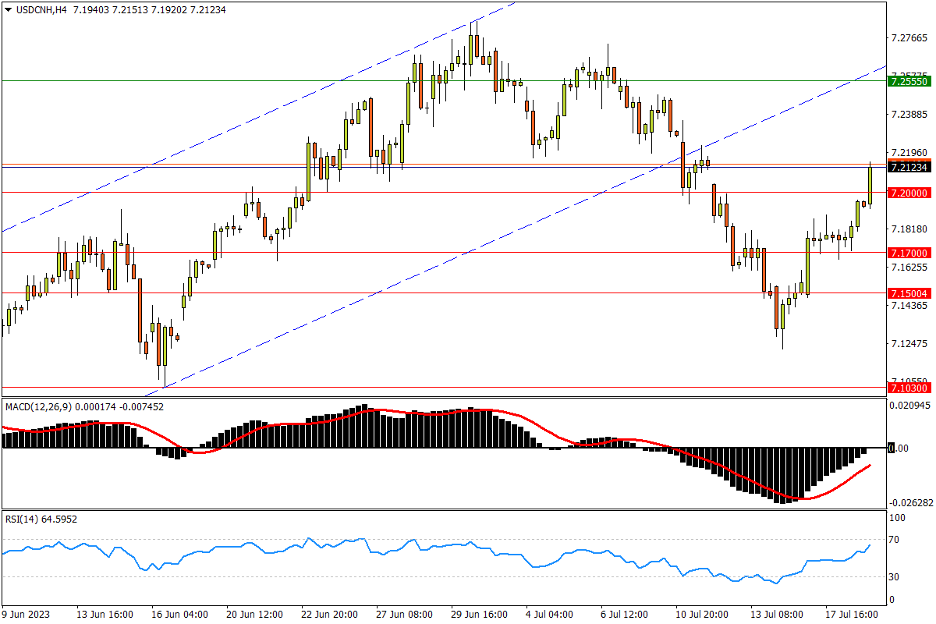
Task: Open the chart menu triangle beside USDCNH,H4
Action: [8, 10]
